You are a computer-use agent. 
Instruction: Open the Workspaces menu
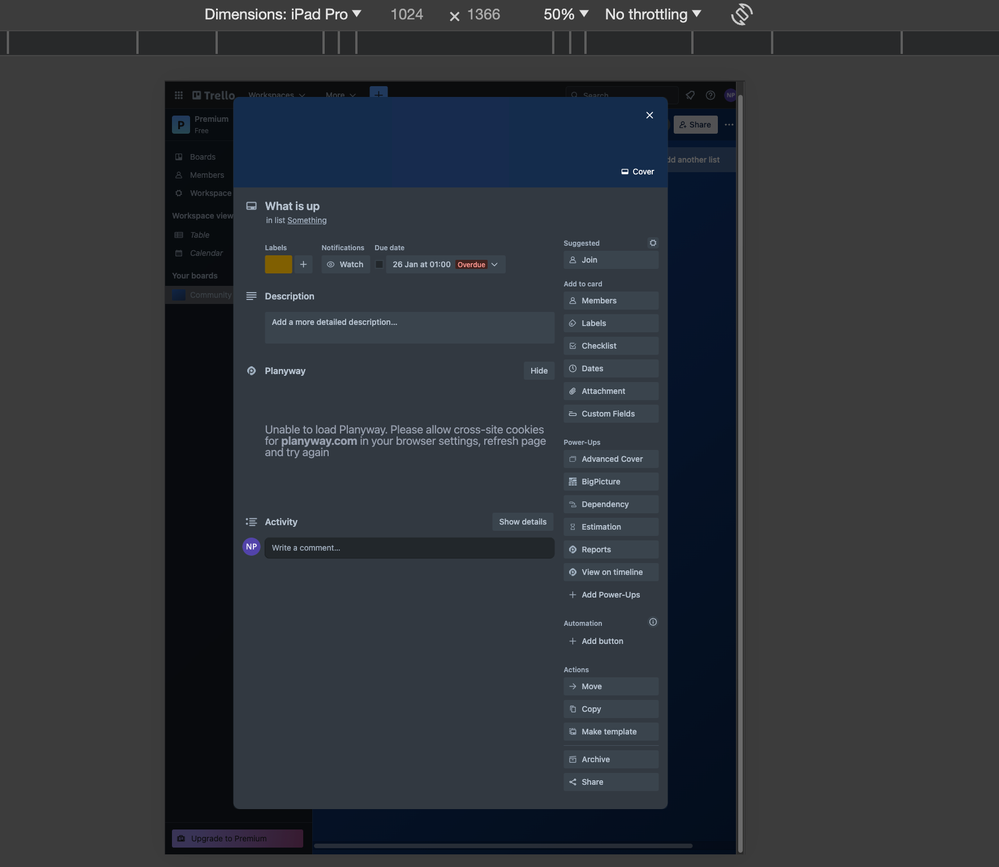(x=274, y=95)
